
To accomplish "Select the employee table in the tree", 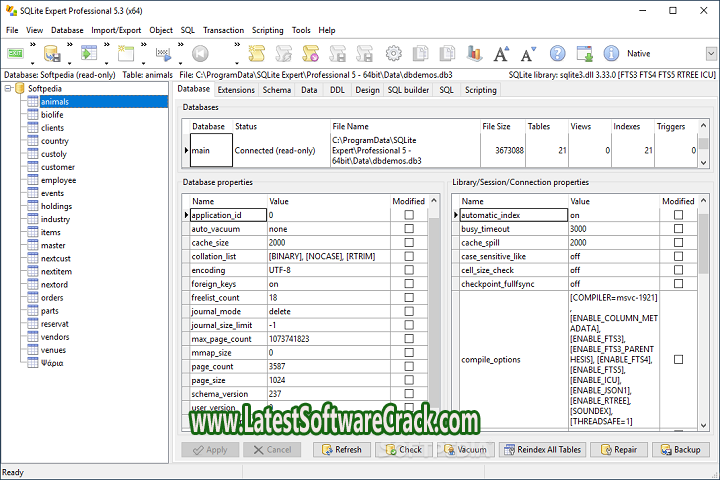I will (58, 180).
